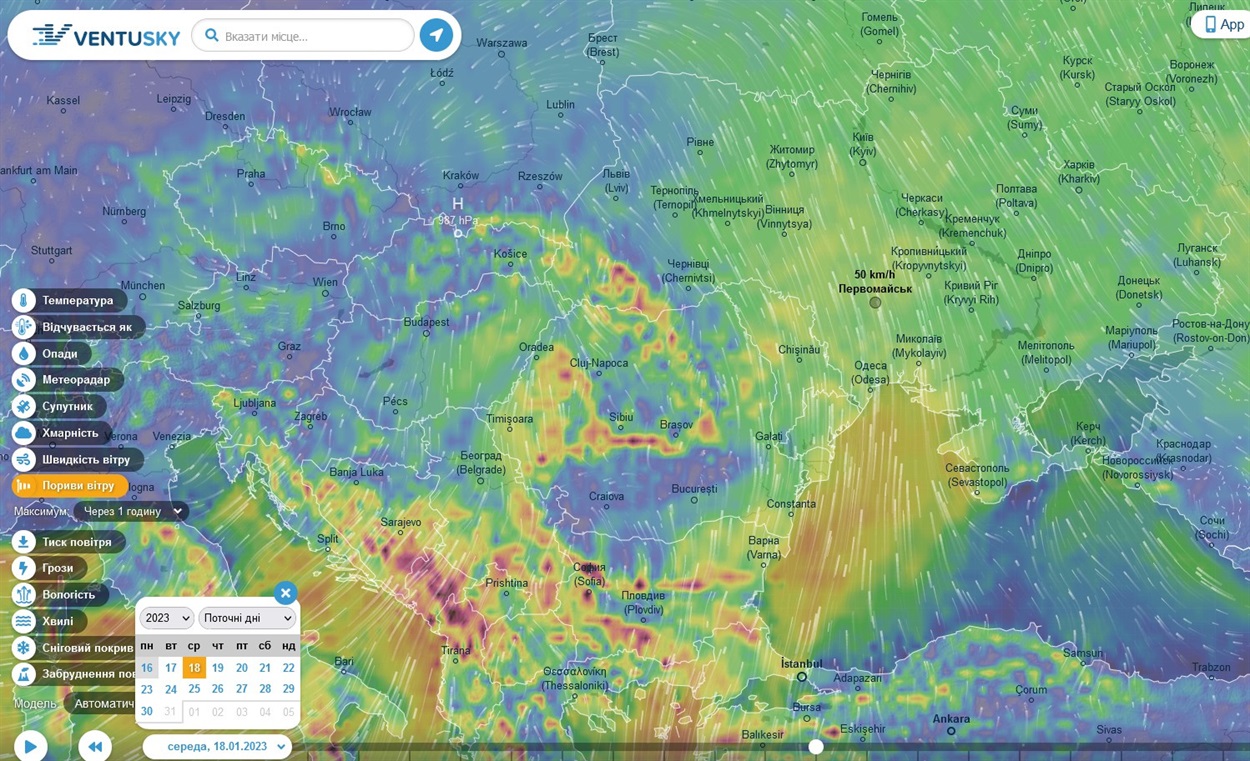The width and height of the screenshot is (1250, 761).
Task: Open the App download button
Action: (1222, 24)
